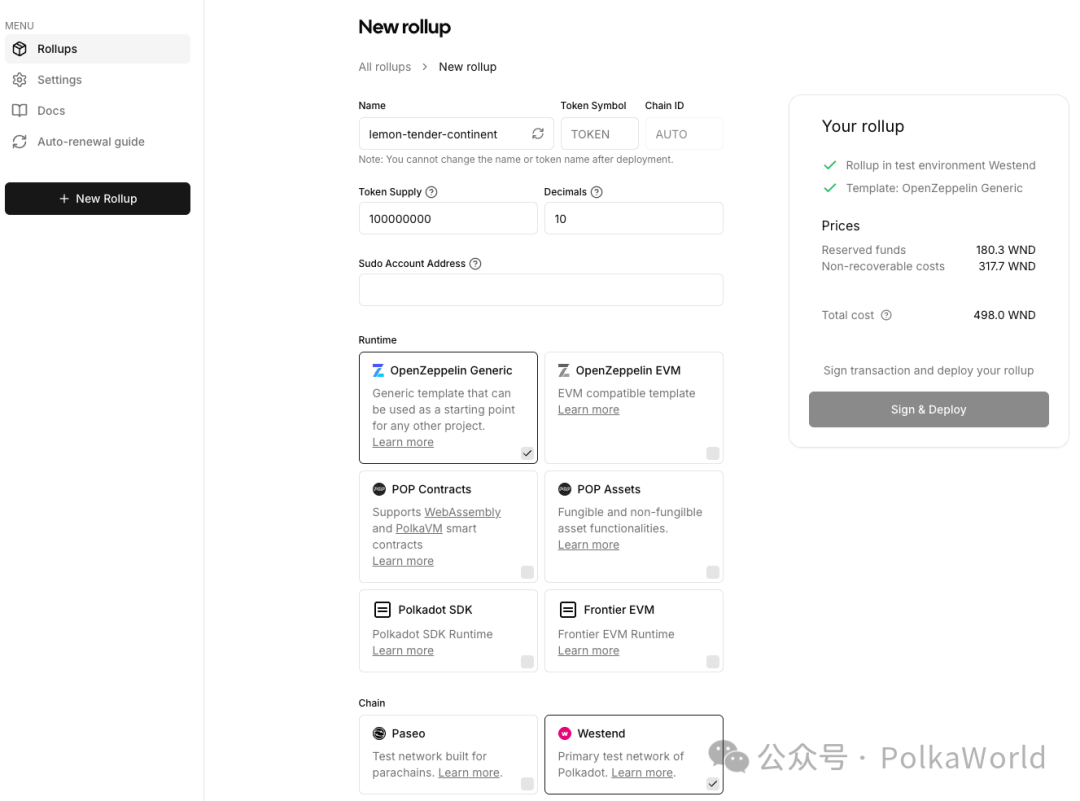
Task: Click the Rollups cube icon in sidebar
Action: (x=19, y=49)
